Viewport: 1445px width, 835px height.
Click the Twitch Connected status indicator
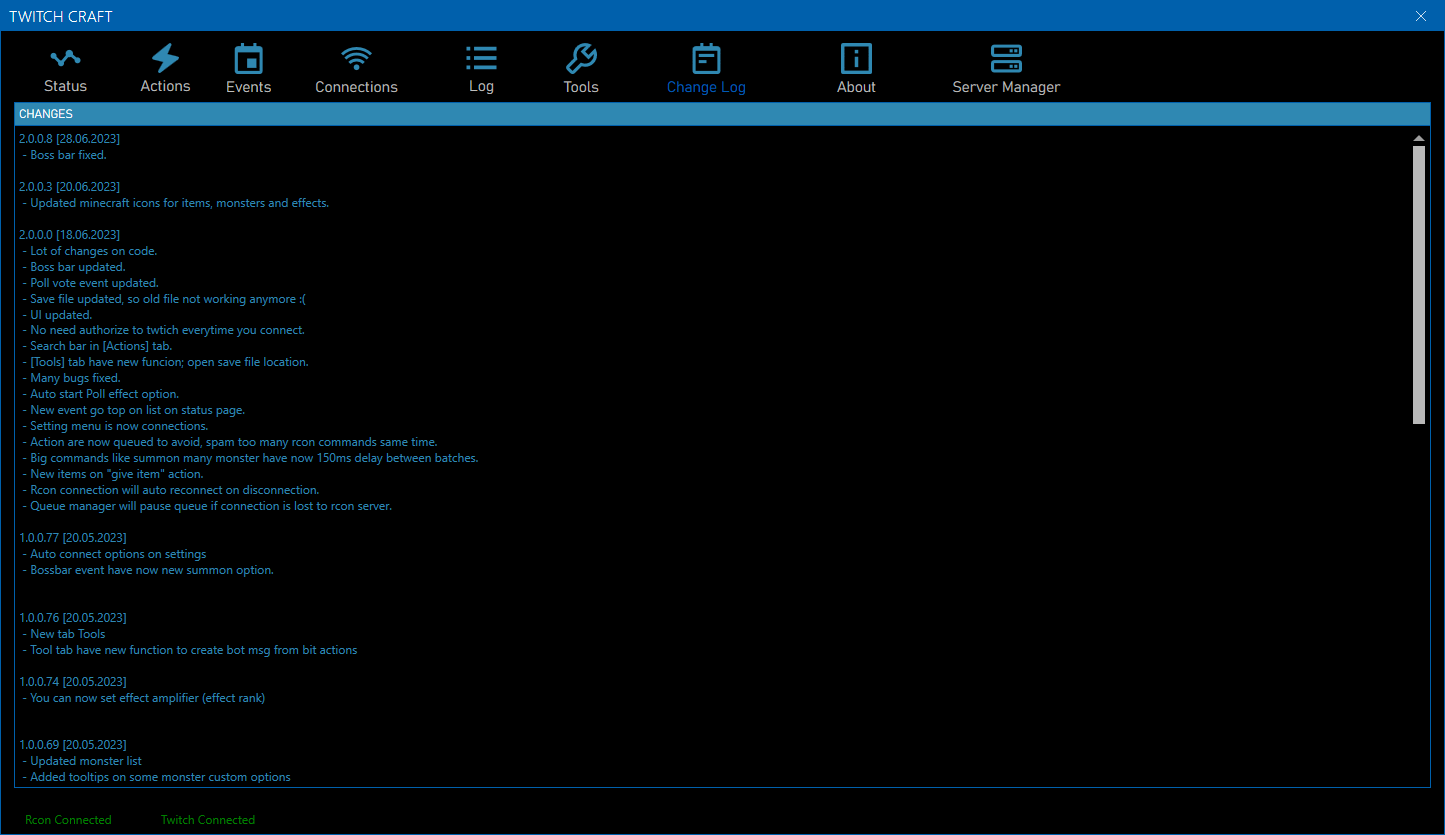pos(208,820)
